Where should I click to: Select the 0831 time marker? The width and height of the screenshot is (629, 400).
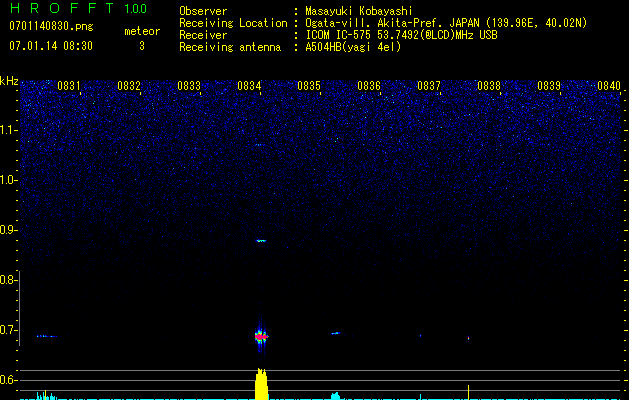[69, 86]
